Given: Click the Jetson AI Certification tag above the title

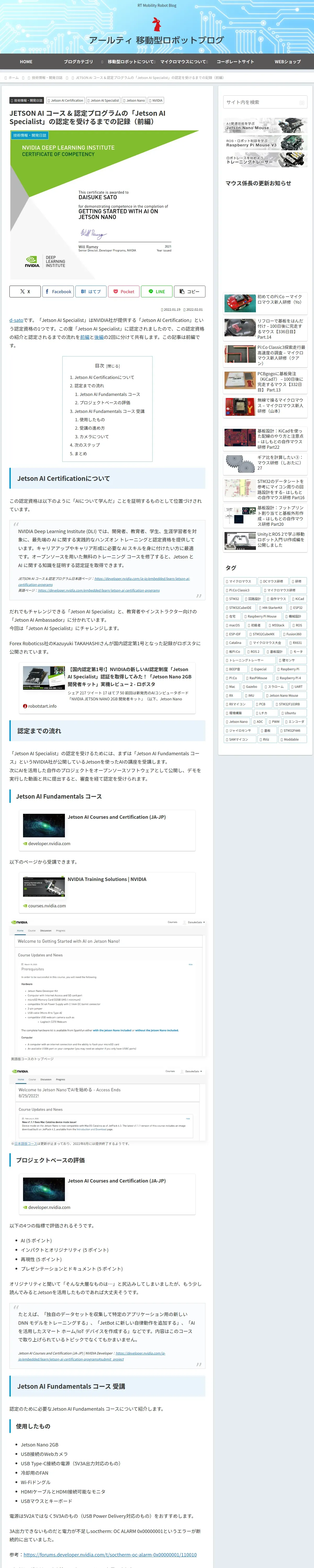Looking at the screenshot, I should (65, 100).
